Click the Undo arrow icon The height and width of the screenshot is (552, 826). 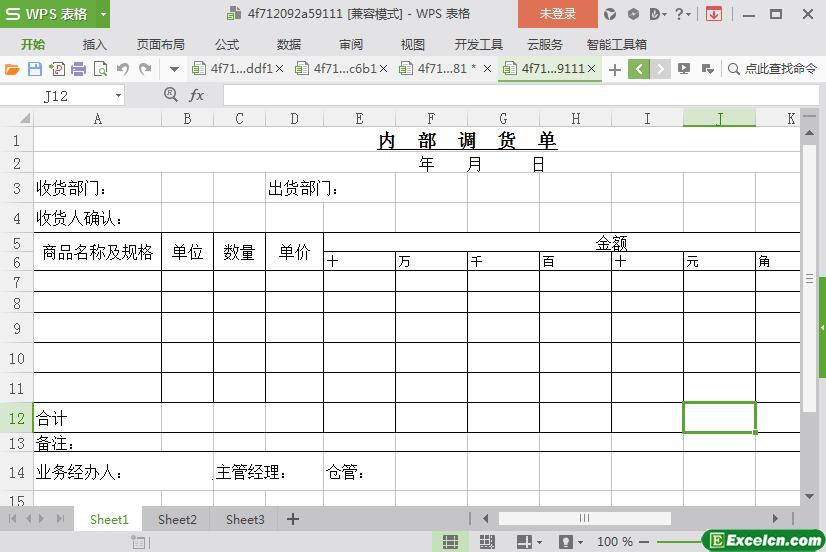[123, 69]
